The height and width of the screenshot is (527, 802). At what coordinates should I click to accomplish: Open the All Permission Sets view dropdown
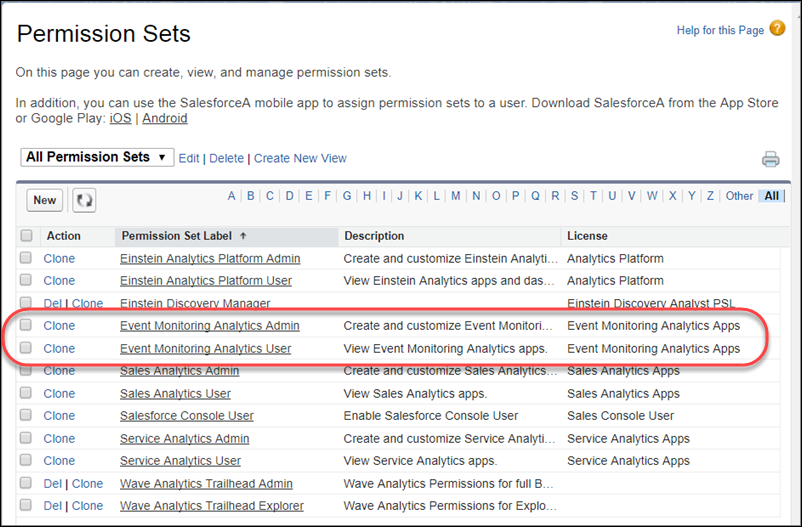pyautogui.click(x=97, y=157)
